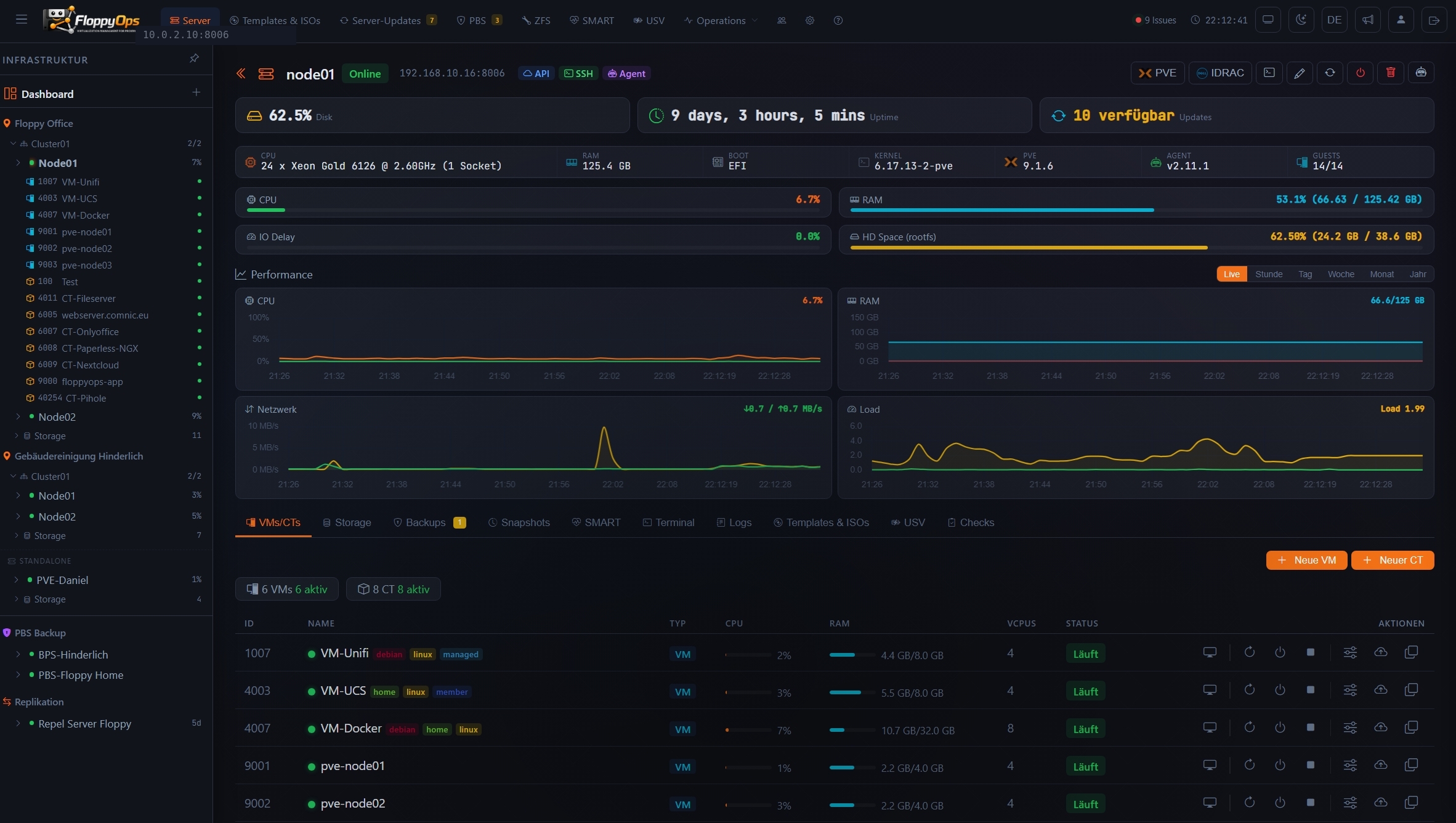Viewport: 1456px width, 823px height.
Task: Clone pve-node01 using the copy icon
Action: point(1411,765)
